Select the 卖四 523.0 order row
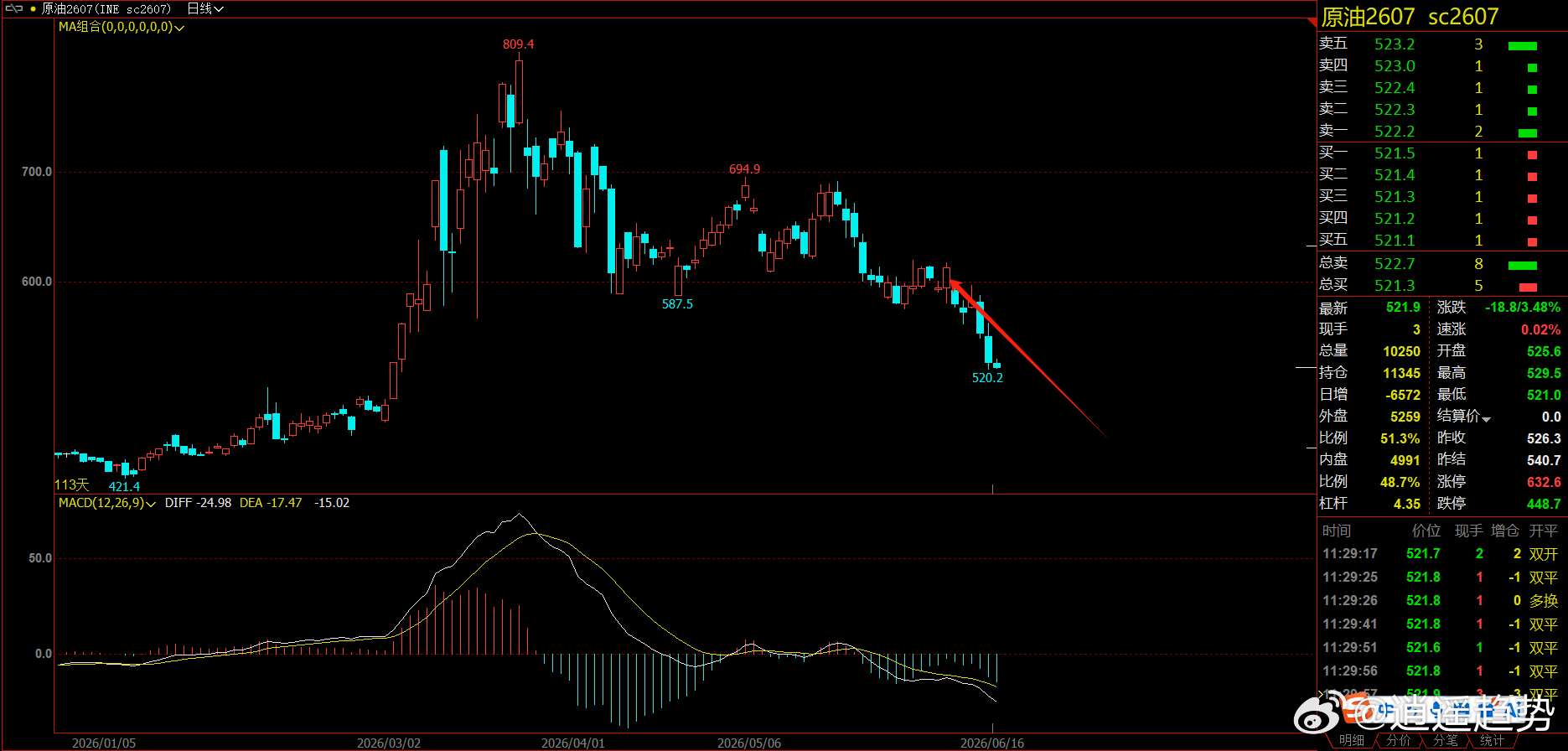 pyautogui.click(x=1442, y=66)
